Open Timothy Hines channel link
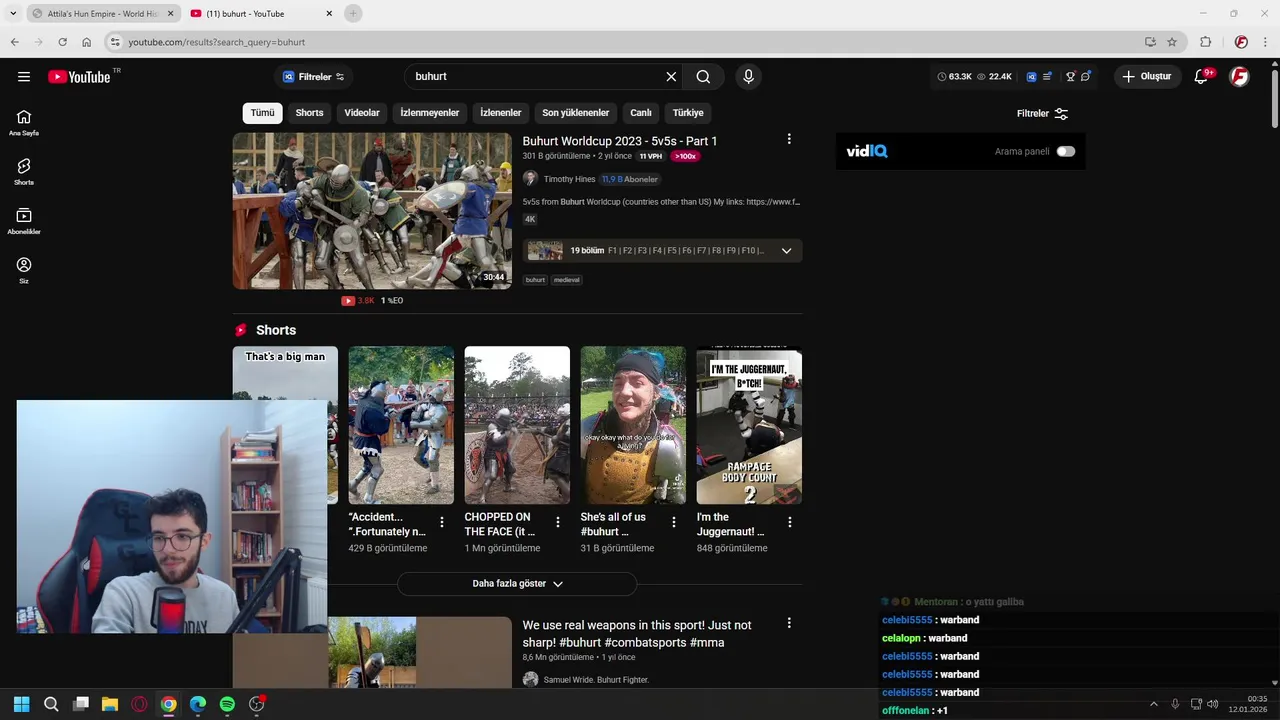This screenshot has width=1280, height=720. coord(569,179)
